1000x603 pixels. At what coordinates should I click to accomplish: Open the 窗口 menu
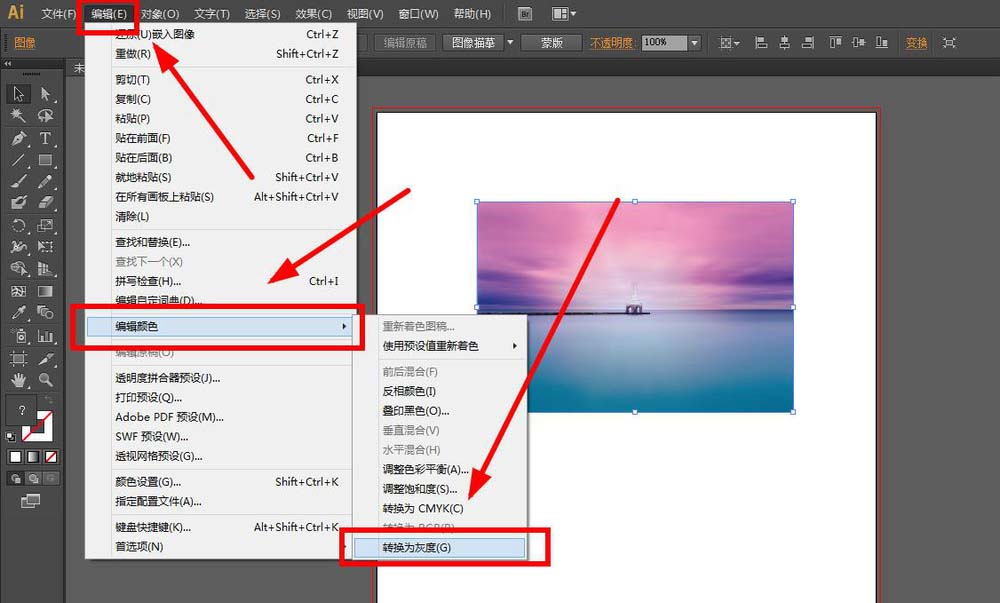(x=416, y=13)
